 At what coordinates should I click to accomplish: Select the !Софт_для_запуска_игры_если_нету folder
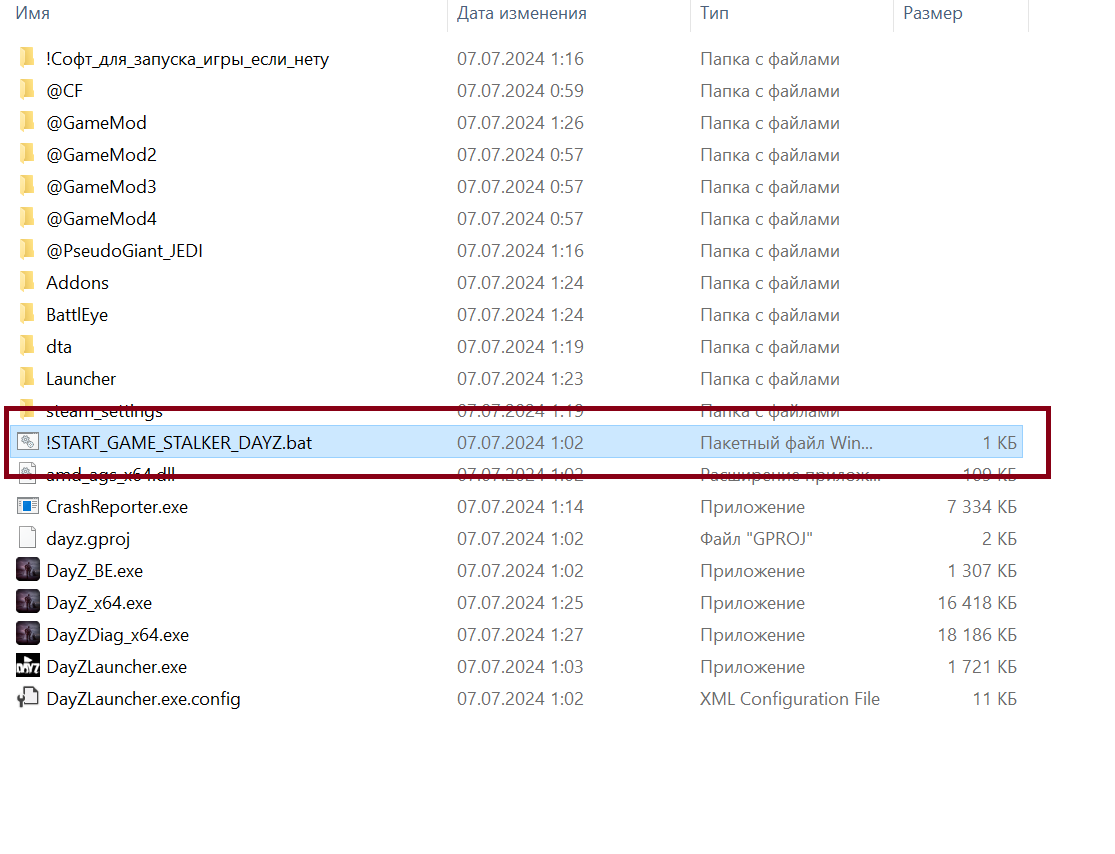tap(187, 59)
